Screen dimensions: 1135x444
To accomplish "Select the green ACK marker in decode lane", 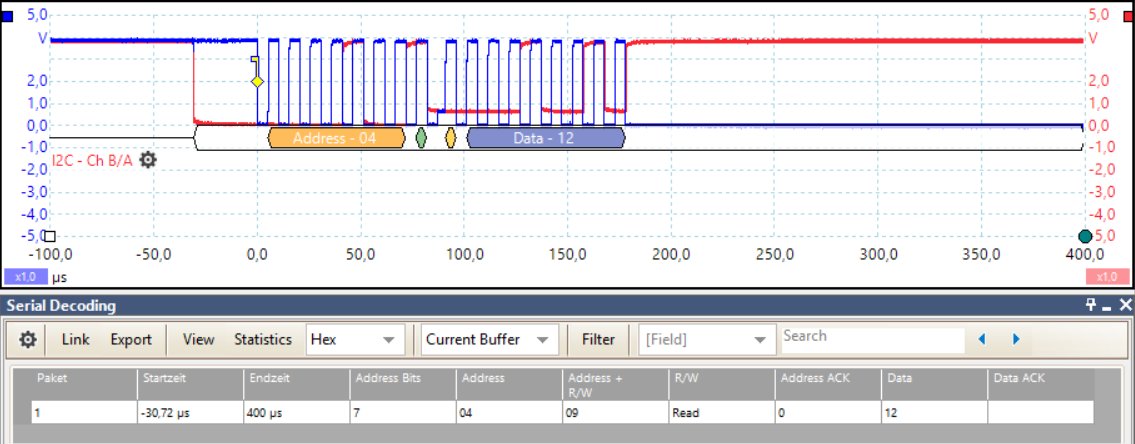I will [x=421, y=137].
